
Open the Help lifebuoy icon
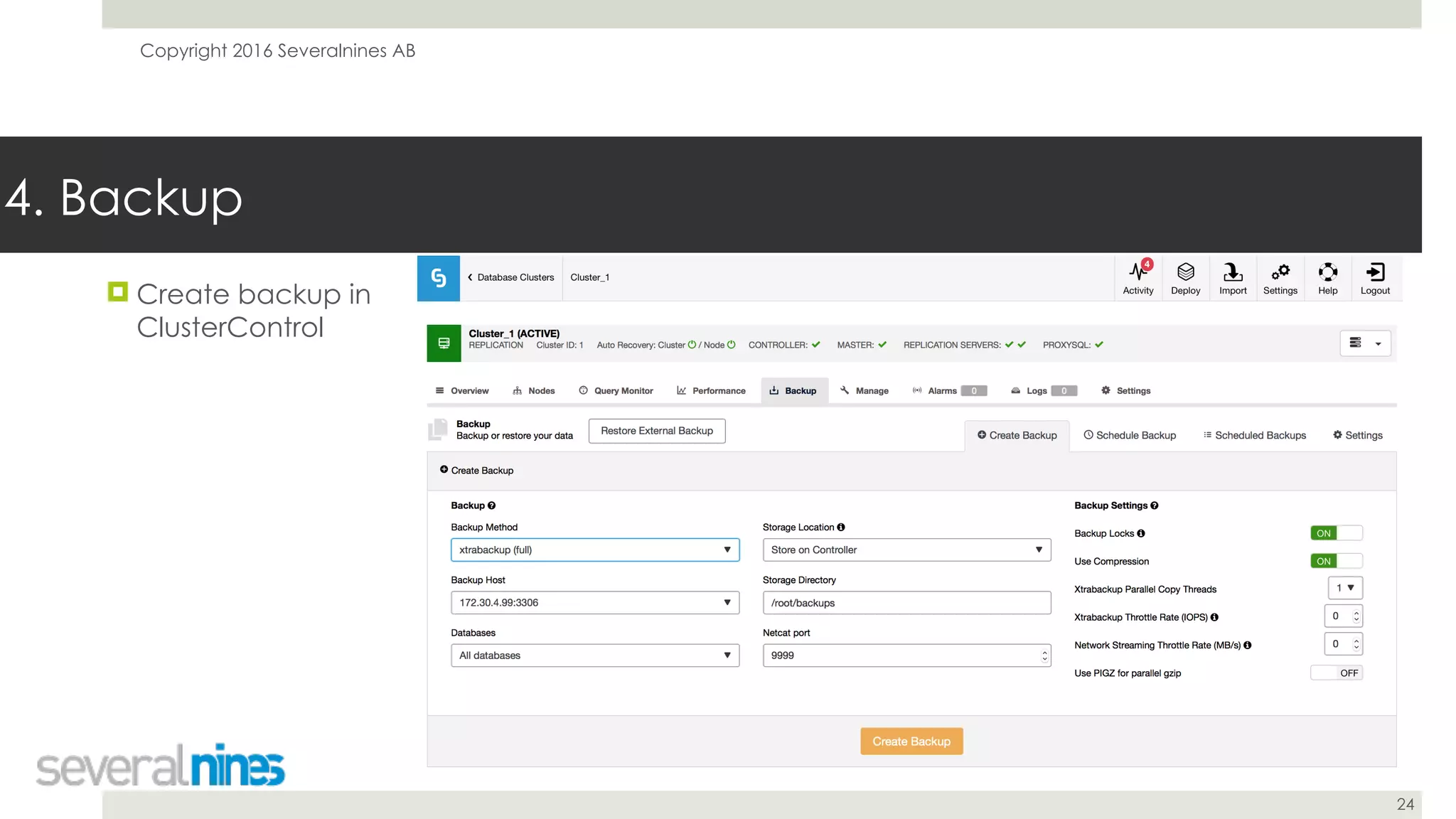(1327, 277)
